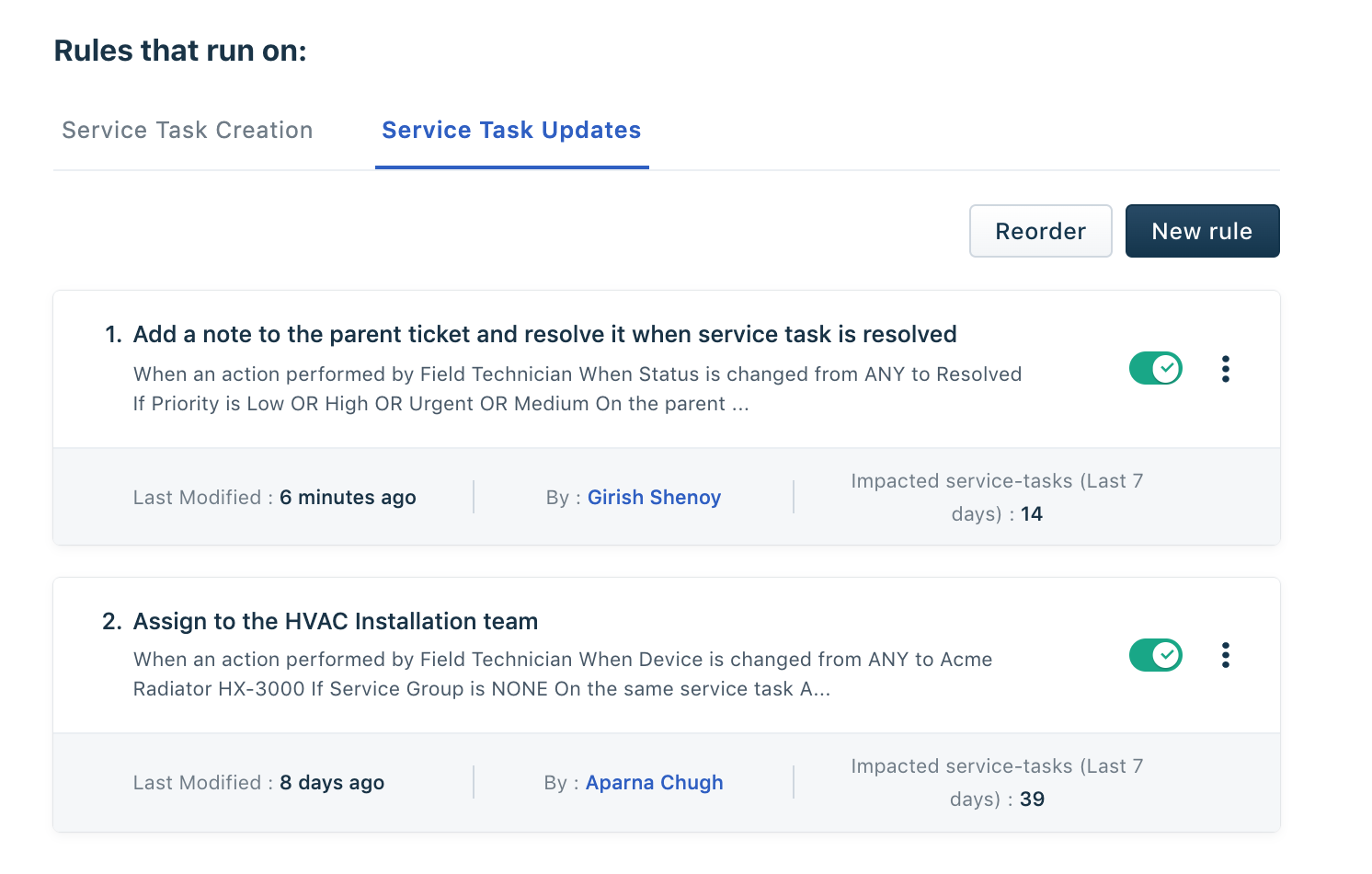This screenshot has width=1372, height=874.
Task: Click the 6 minutes ago modified time
Action: (348, 498)
